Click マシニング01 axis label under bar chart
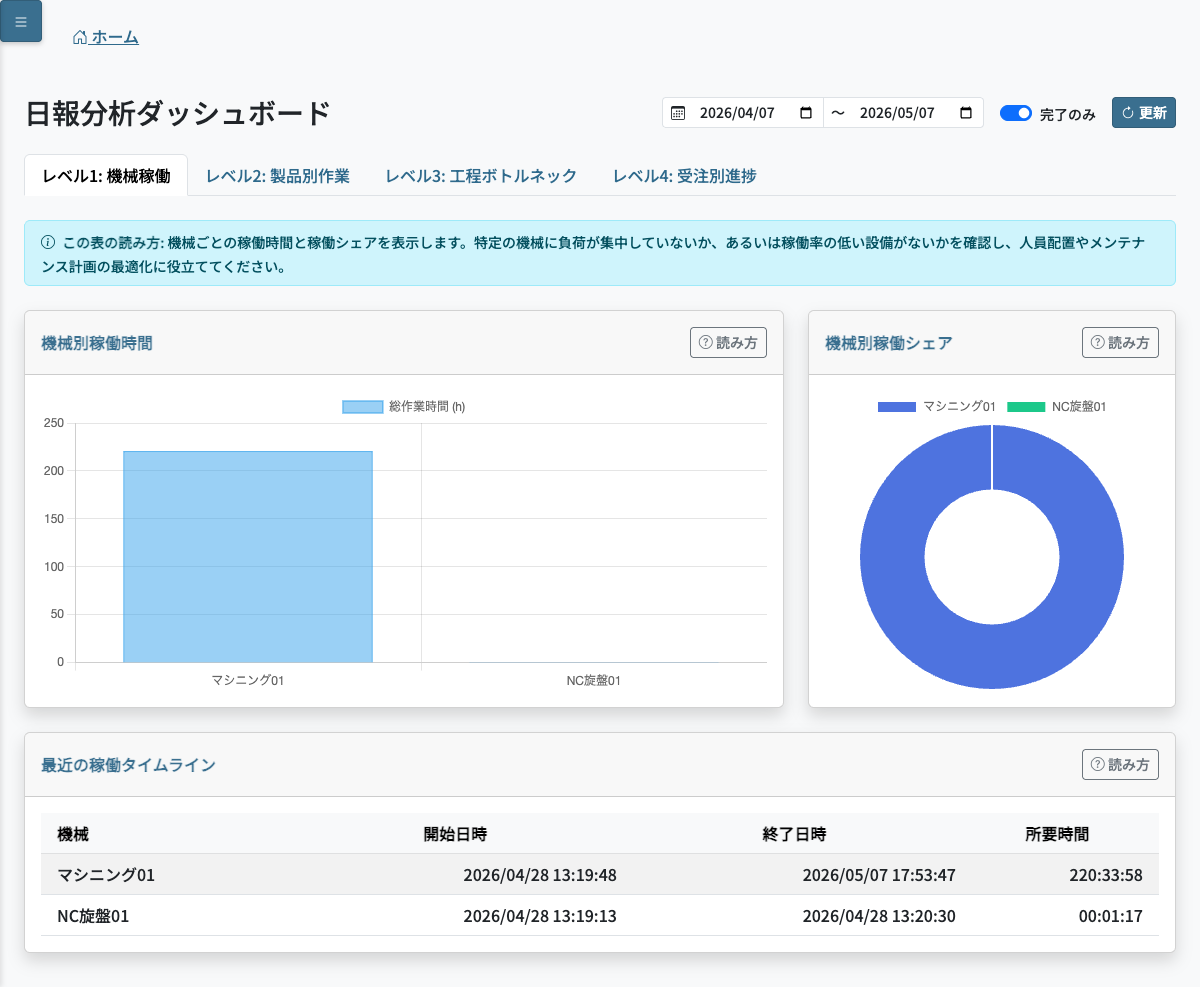 pyautogui.click(x=248, y=681)
